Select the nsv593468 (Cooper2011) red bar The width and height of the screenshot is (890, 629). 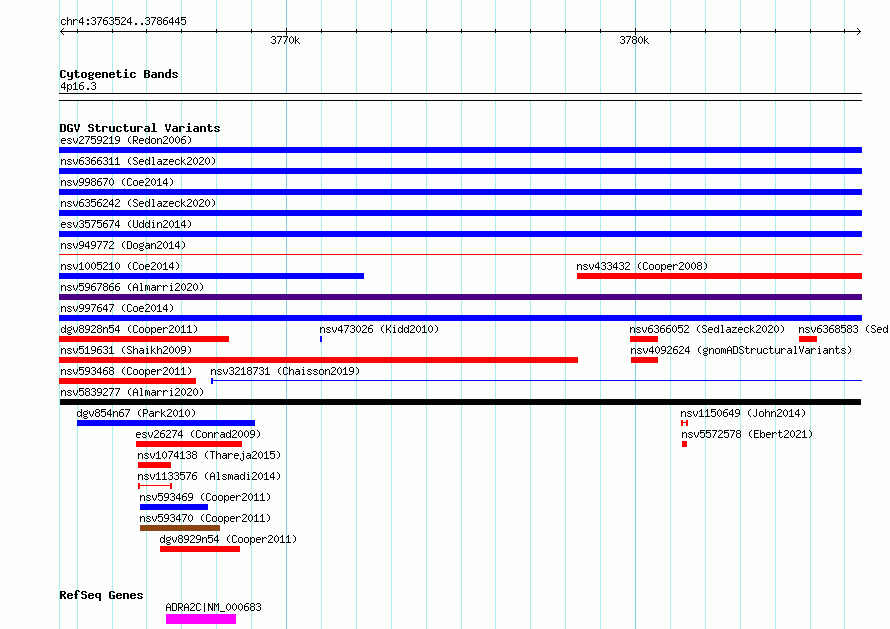coord(128,381)
